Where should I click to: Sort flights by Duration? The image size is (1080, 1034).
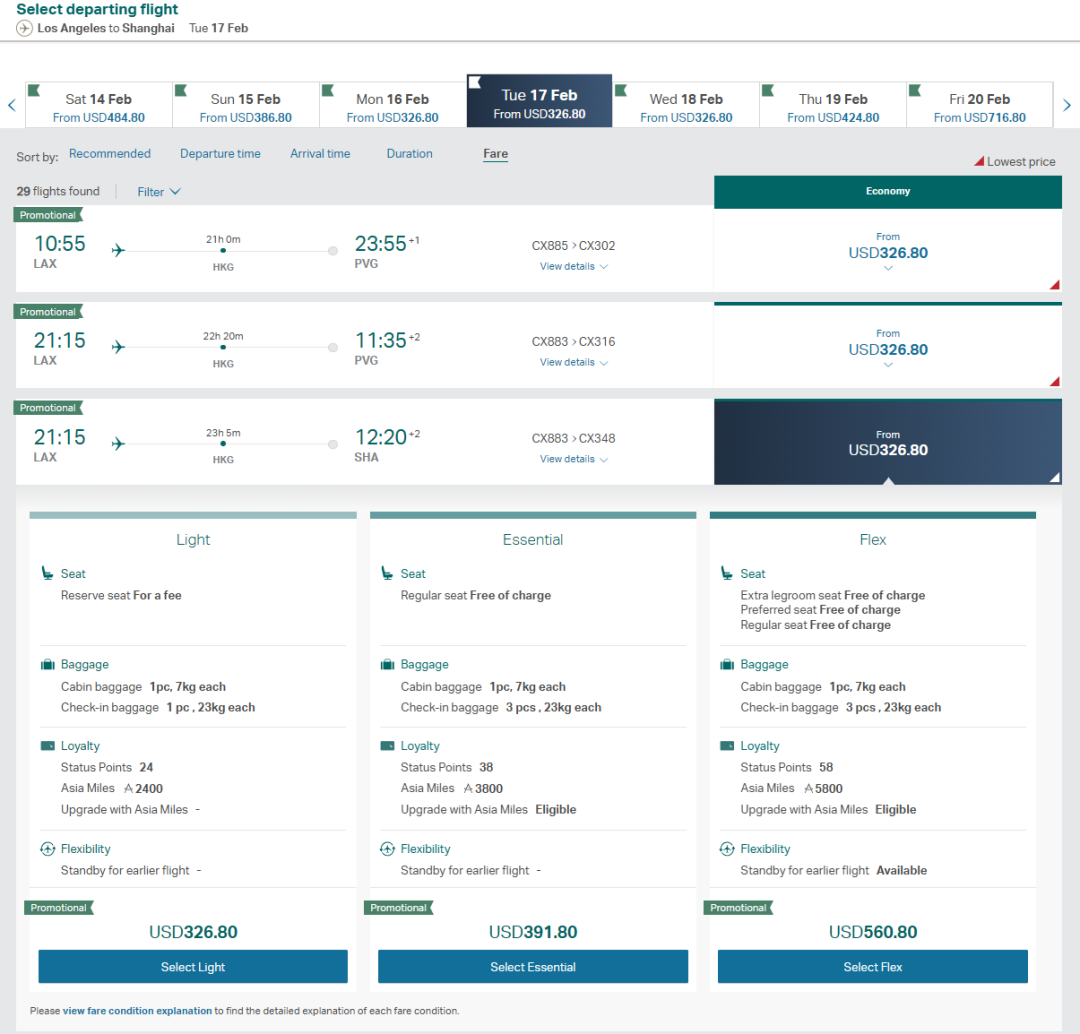(409, 154)
